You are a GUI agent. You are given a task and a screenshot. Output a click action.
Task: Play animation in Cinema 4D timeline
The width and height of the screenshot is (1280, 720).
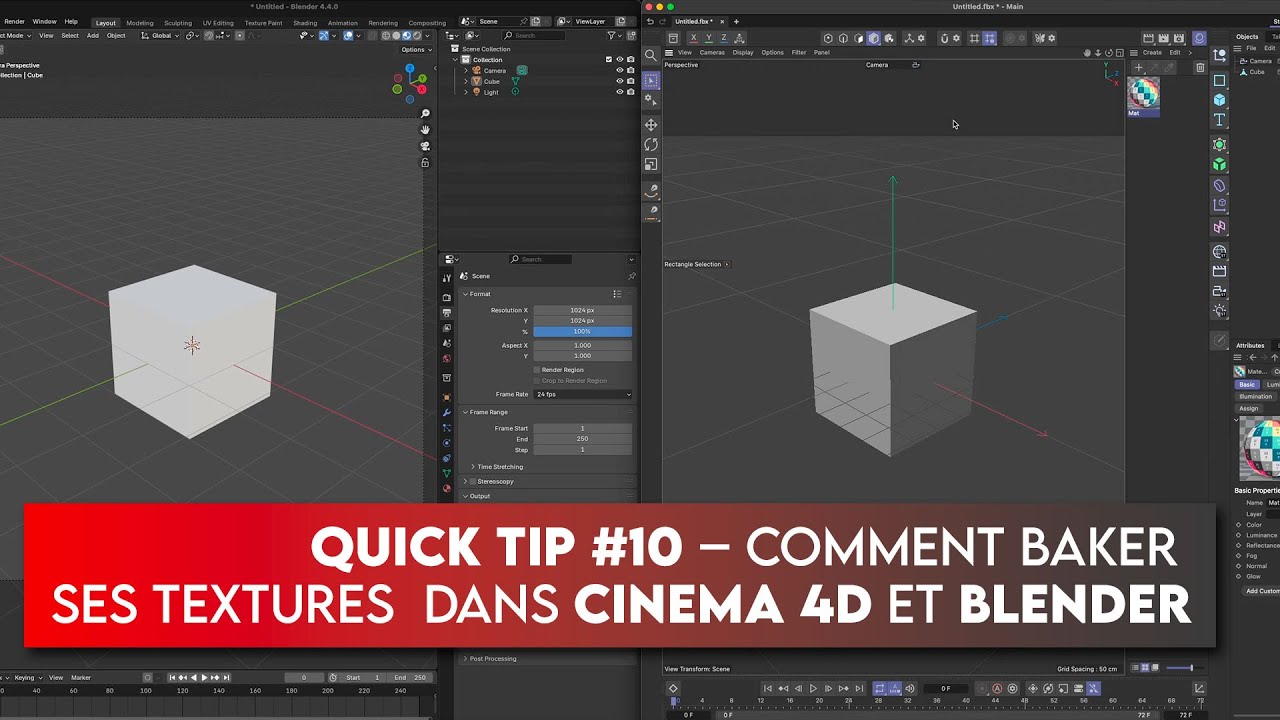point(813,688)
